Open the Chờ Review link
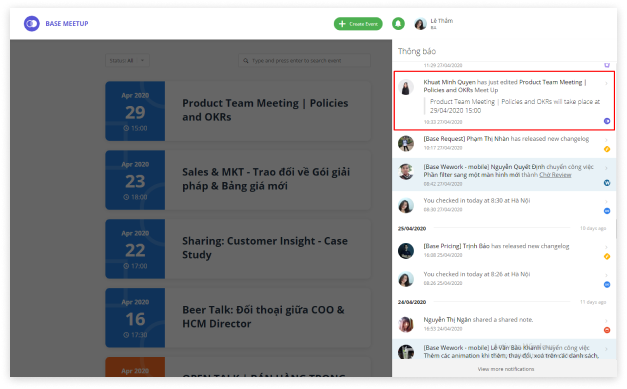This screenshot has width=627, height=389. coord(555,175)
